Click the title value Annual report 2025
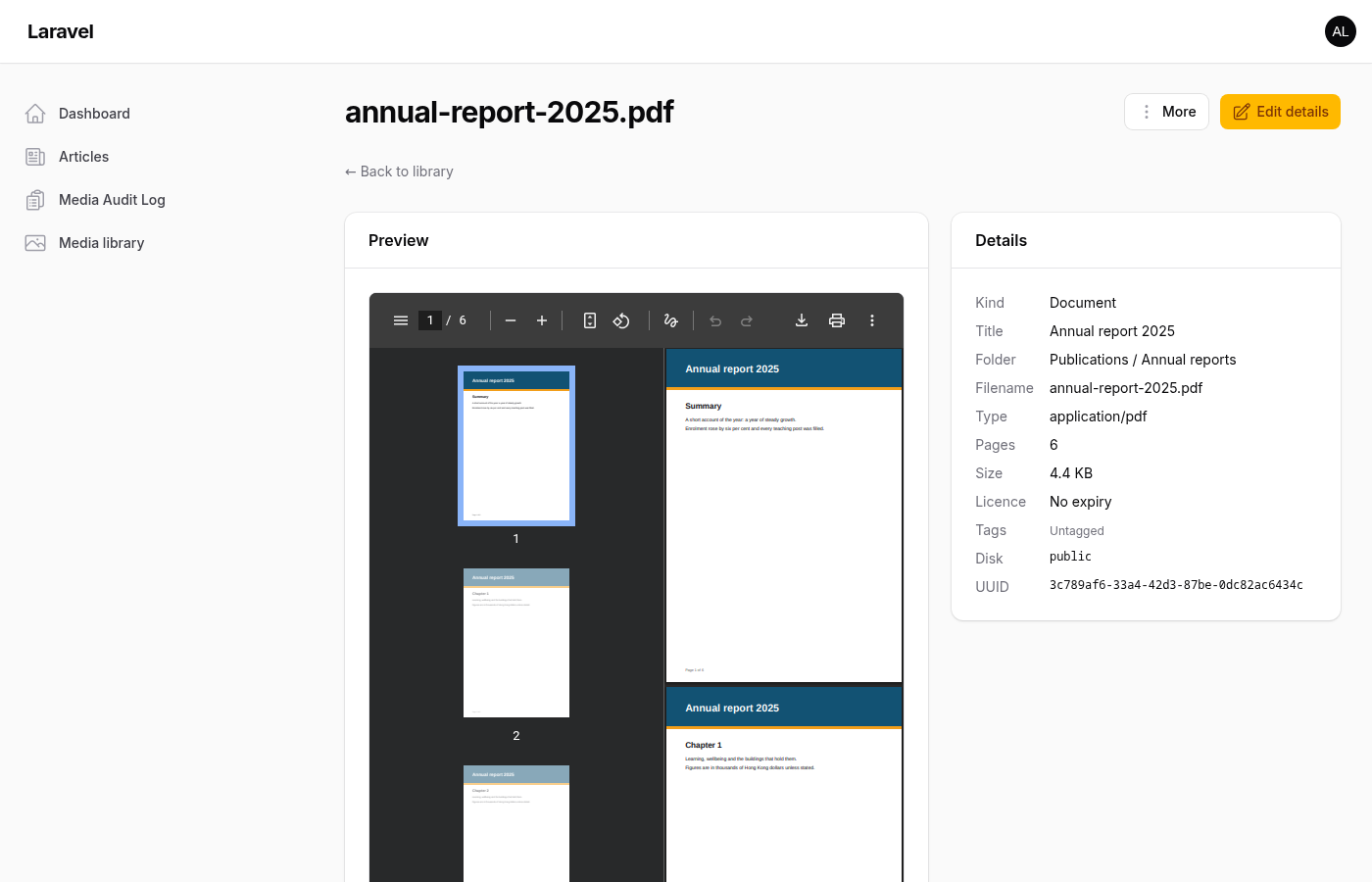 coord(1112,331)
